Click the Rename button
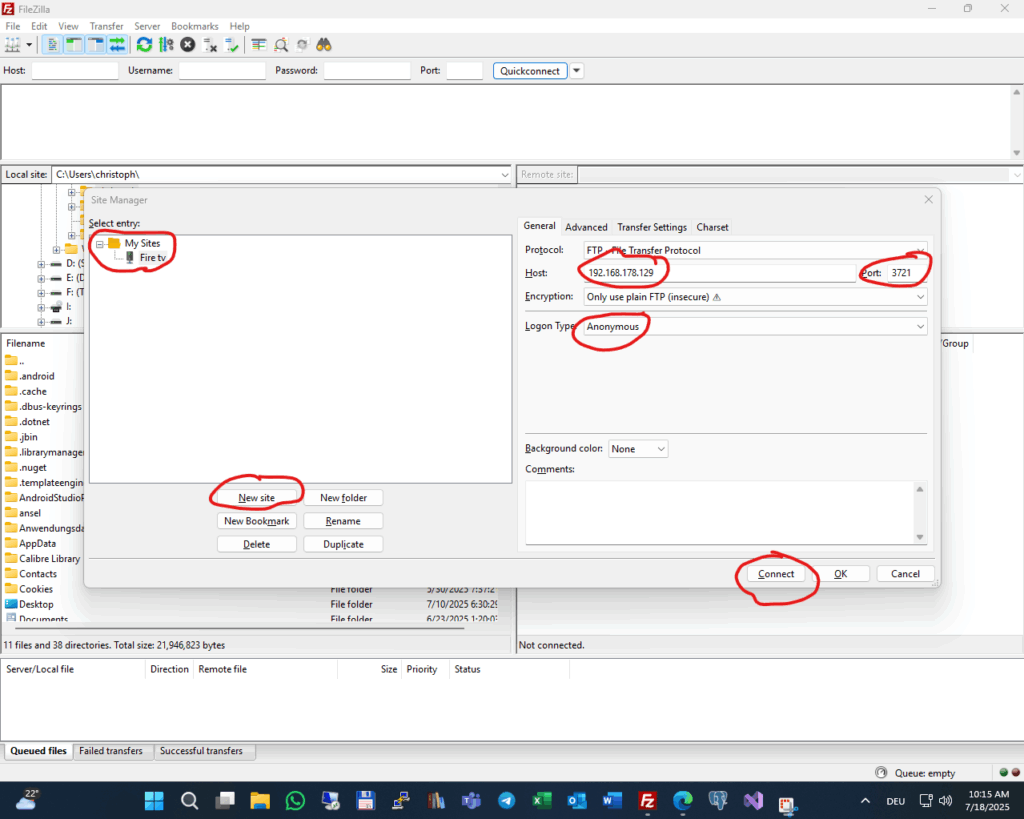1024x819 pixels. (343, 521)
